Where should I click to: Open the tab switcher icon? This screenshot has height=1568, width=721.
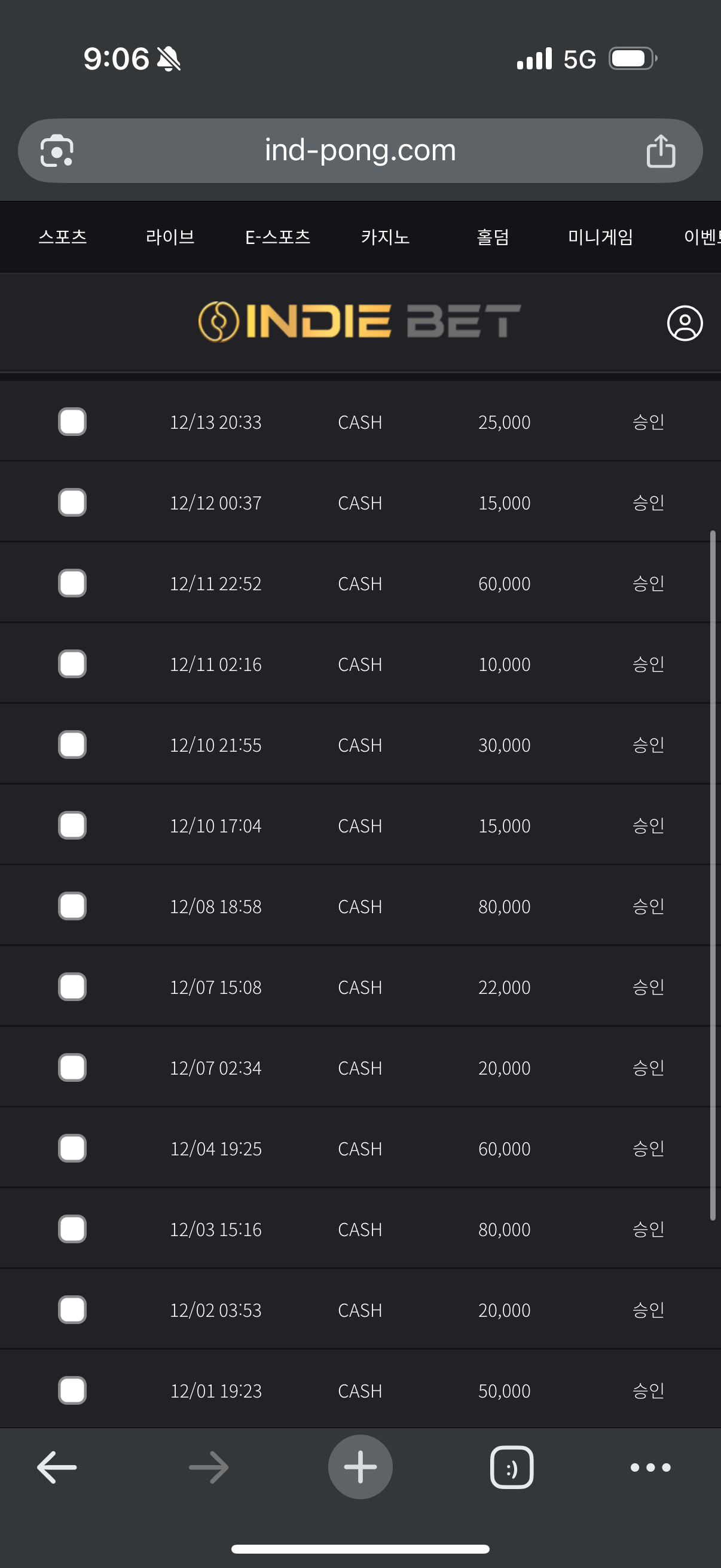click(x=511, y=1467)
